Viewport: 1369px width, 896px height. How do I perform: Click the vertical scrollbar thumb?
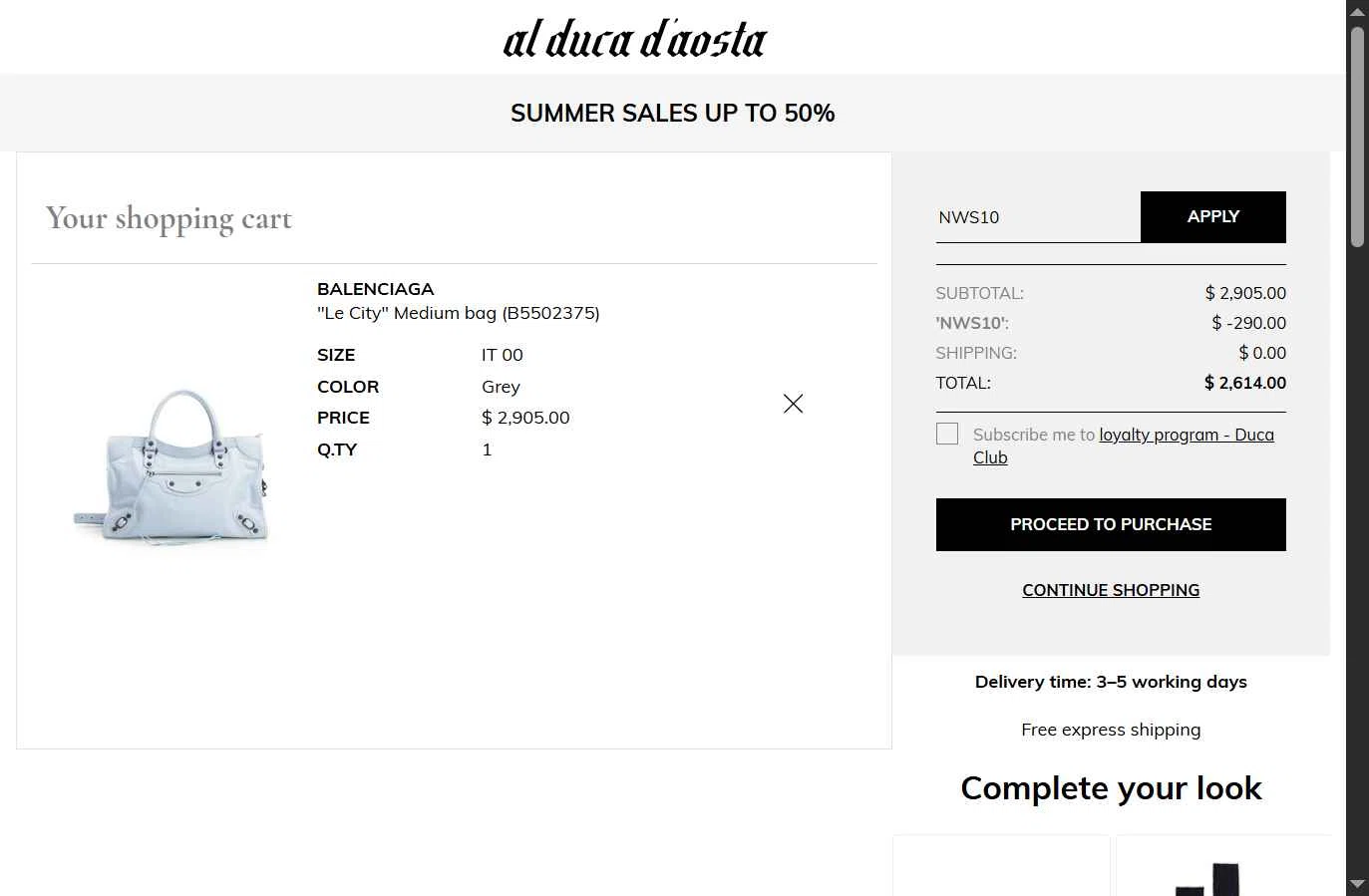pyautogui.click(x=1357, y=137)
